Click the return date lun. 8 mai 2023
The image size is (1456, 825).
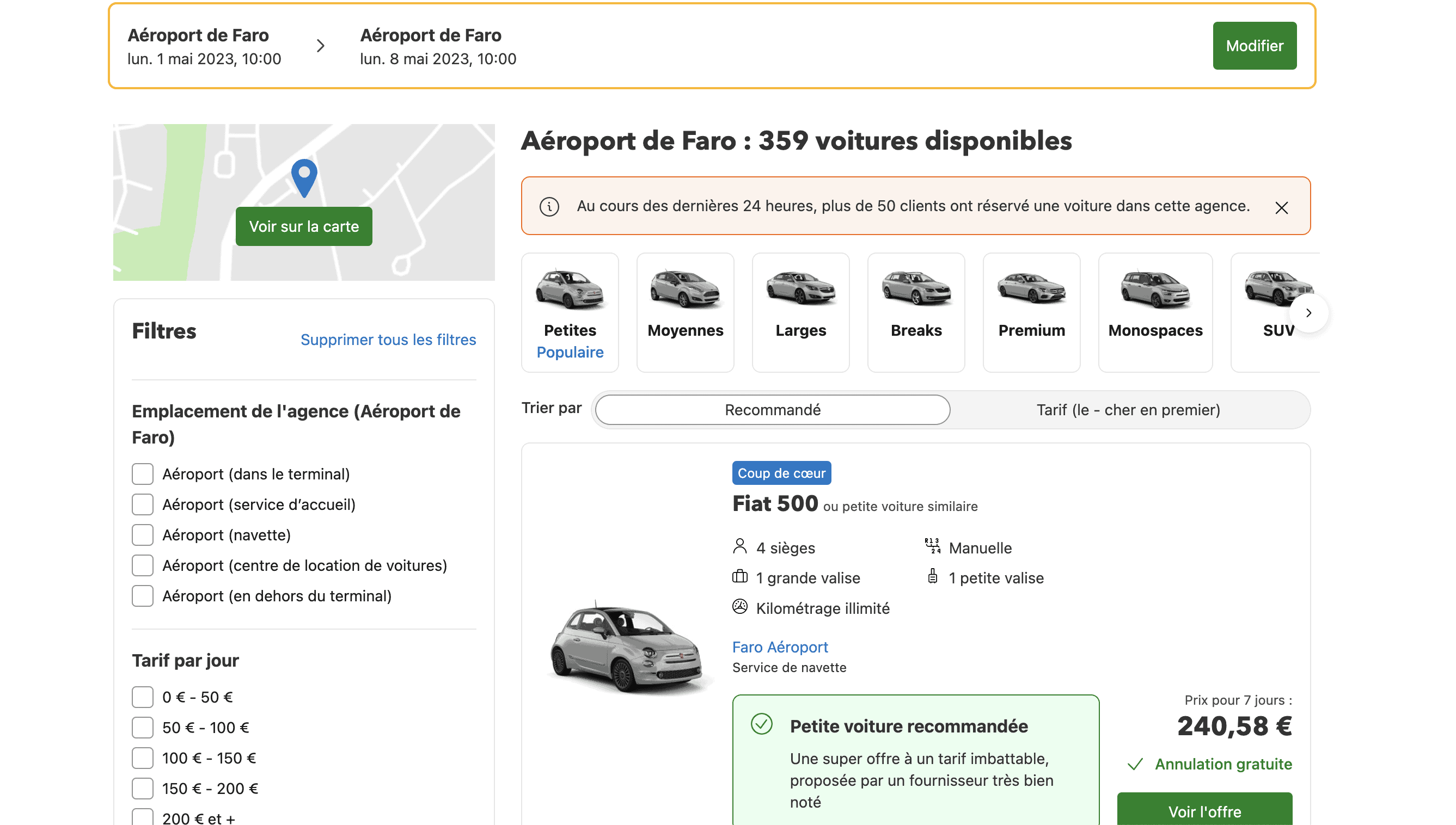438,59
